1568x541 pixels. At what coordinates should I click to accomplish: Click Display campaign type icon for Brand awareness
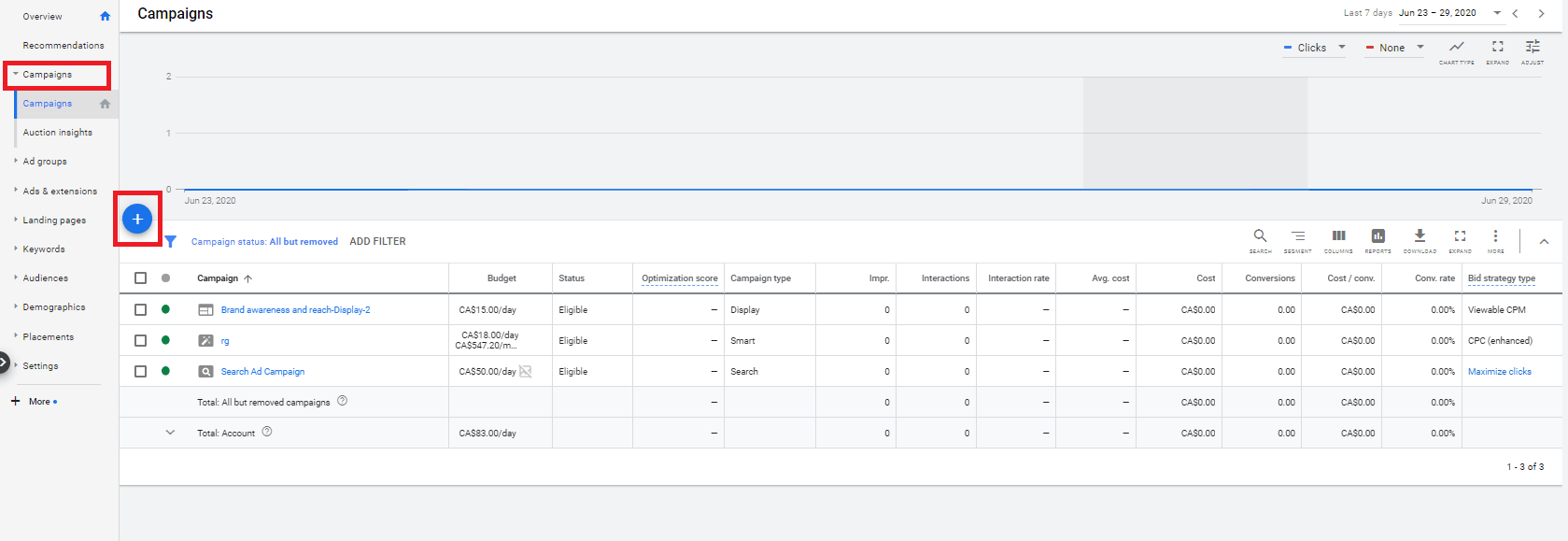click(205, 310)
